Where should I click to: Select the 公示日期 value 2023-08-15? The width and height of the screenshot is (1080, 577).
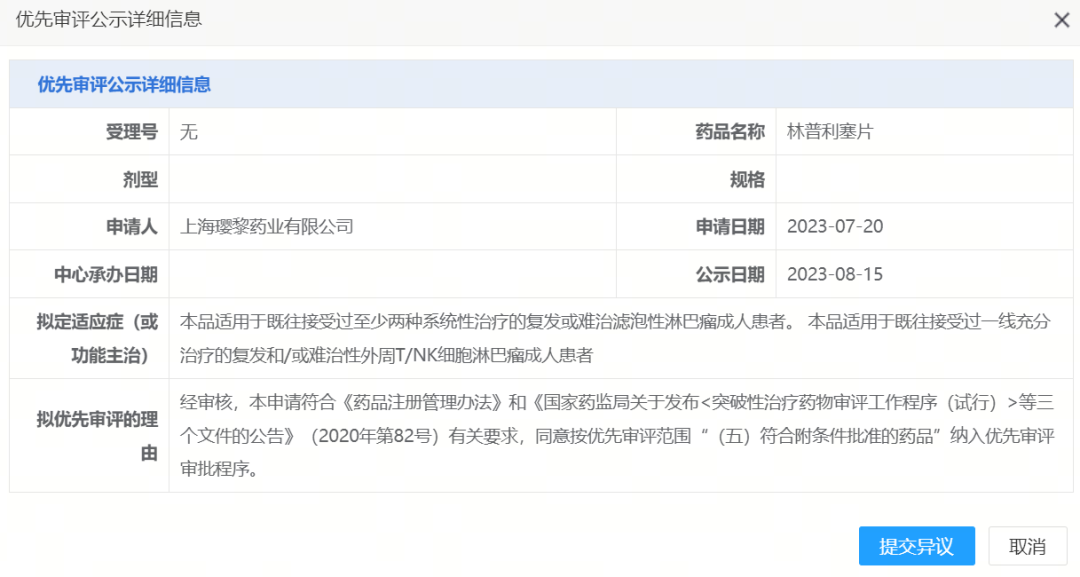click(x=835, y=275)
